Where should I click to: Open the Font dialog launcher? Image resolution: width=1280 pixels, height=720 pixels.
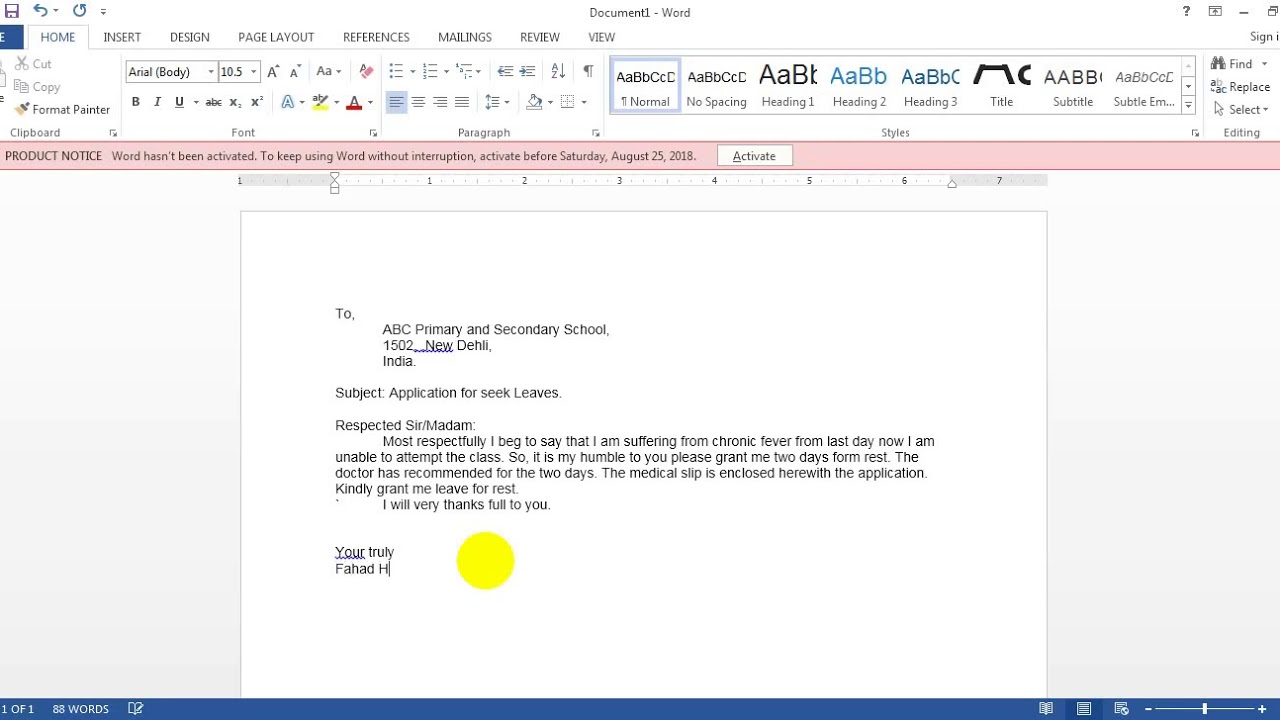(x=373, y=133)
